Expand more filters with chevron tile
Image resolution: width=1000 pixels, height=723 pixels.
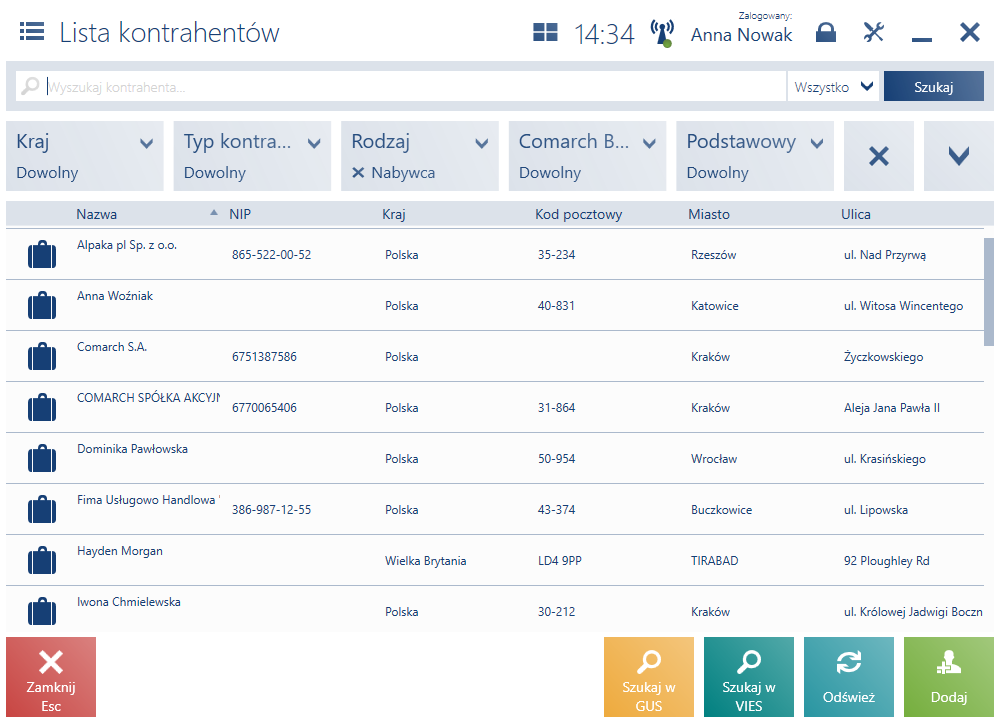(x=959, y=156)
